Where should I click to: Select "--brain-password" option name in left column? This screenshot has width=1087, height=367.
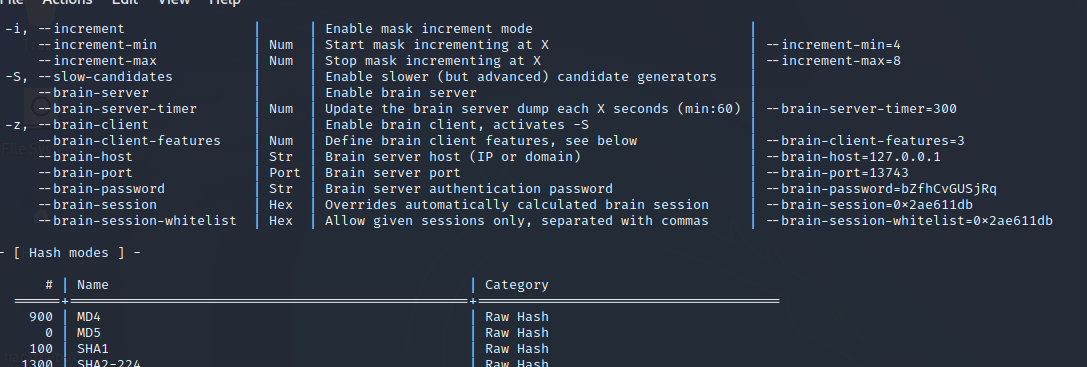coord(101,189)
